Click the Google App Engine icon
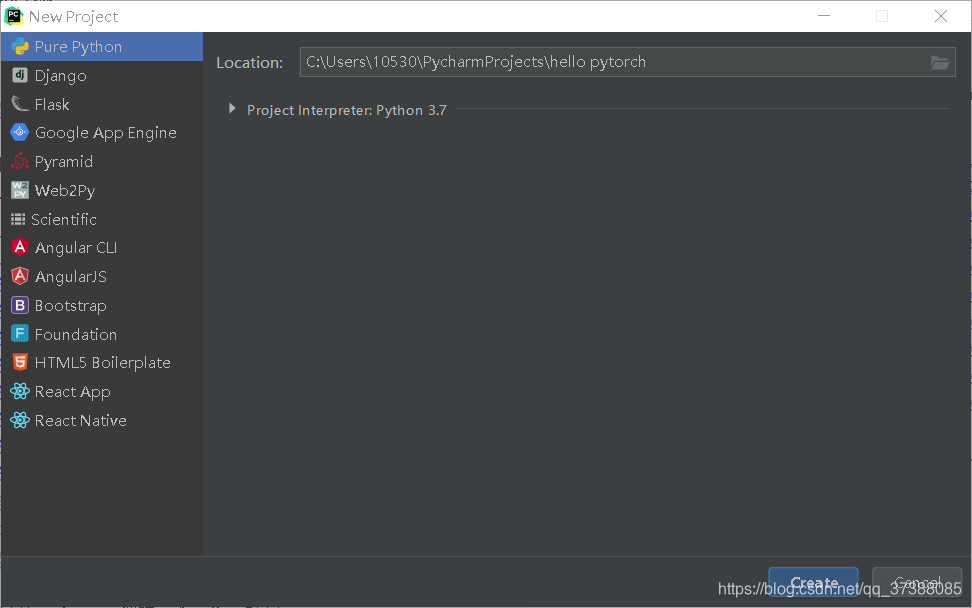Viewport: 972px width, 608px height. coord(20,132)
